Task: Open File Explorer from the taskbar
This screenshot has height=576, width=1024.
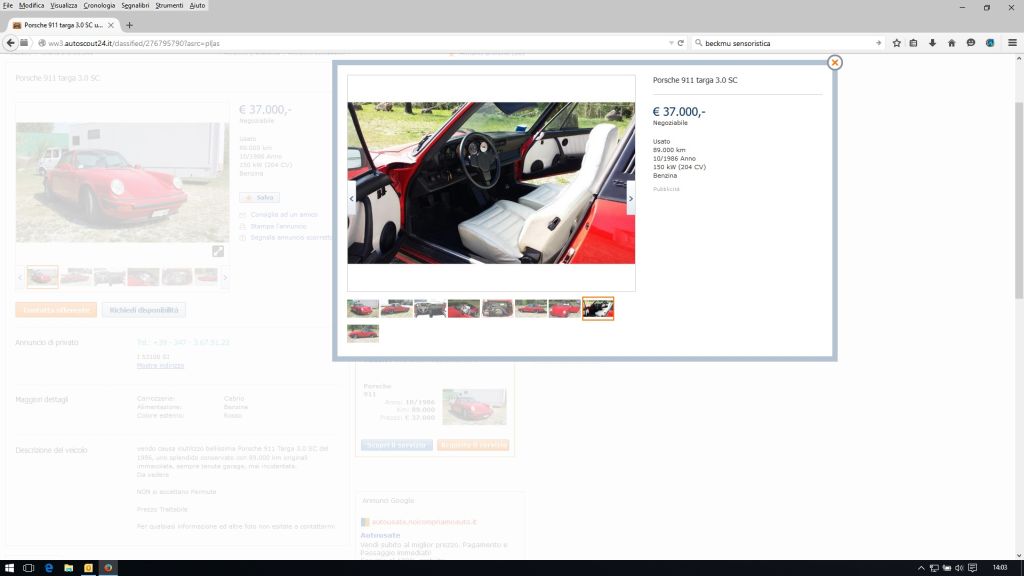Action: pos(69,568)
